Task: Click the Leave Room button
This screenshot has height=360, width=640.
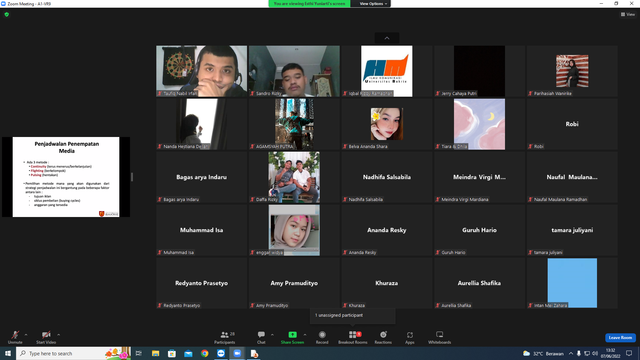Action: pyautogui.click(x=620, y=338)
